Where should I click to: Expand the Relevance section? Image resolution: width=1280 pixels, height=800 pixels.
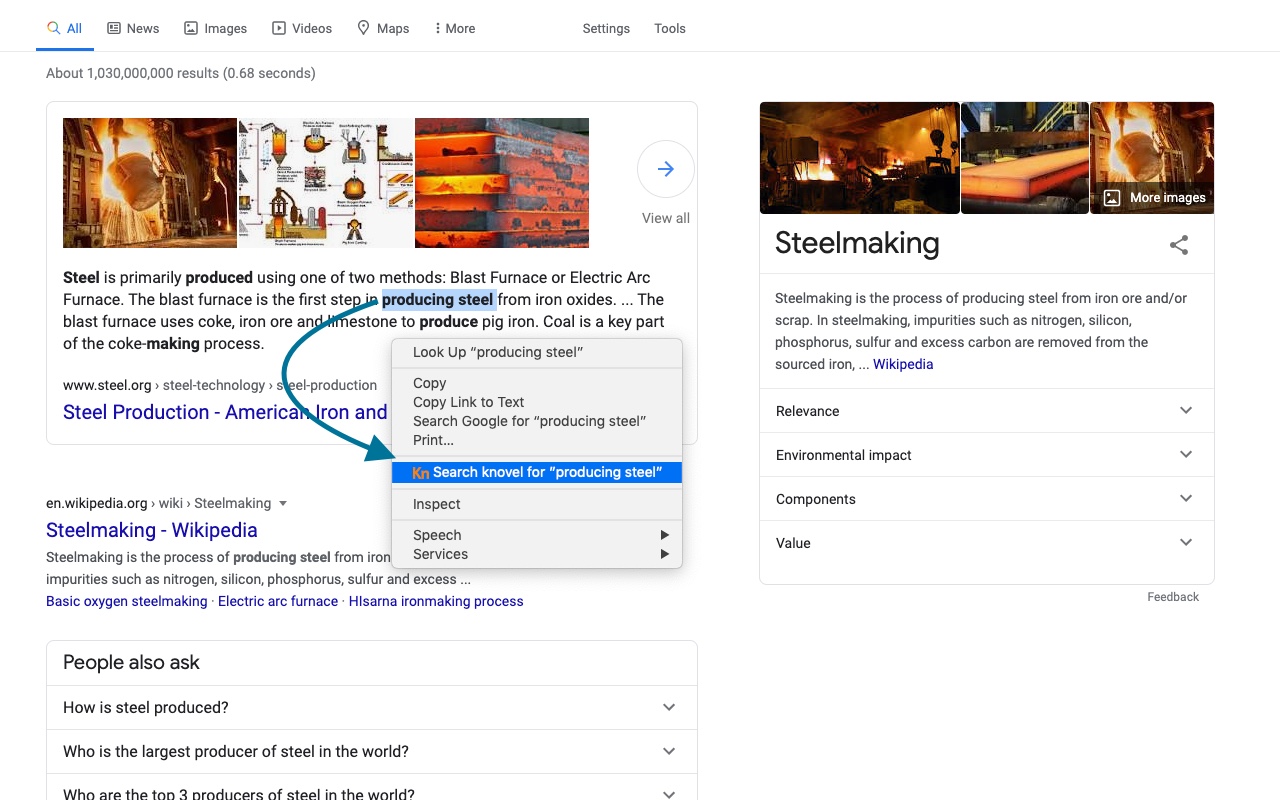tap(986, 411)
